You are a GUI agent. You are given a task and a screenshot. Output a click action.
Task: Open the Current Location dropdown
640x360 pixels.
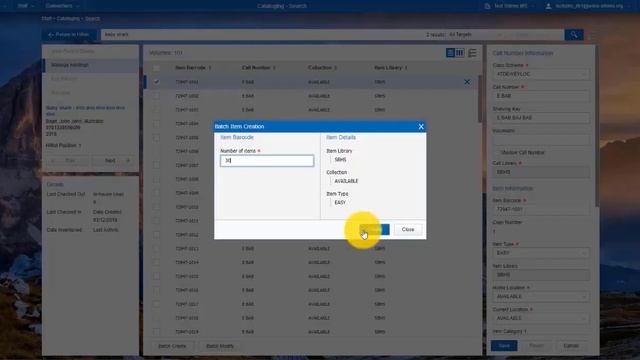click(x=540, y=318)
